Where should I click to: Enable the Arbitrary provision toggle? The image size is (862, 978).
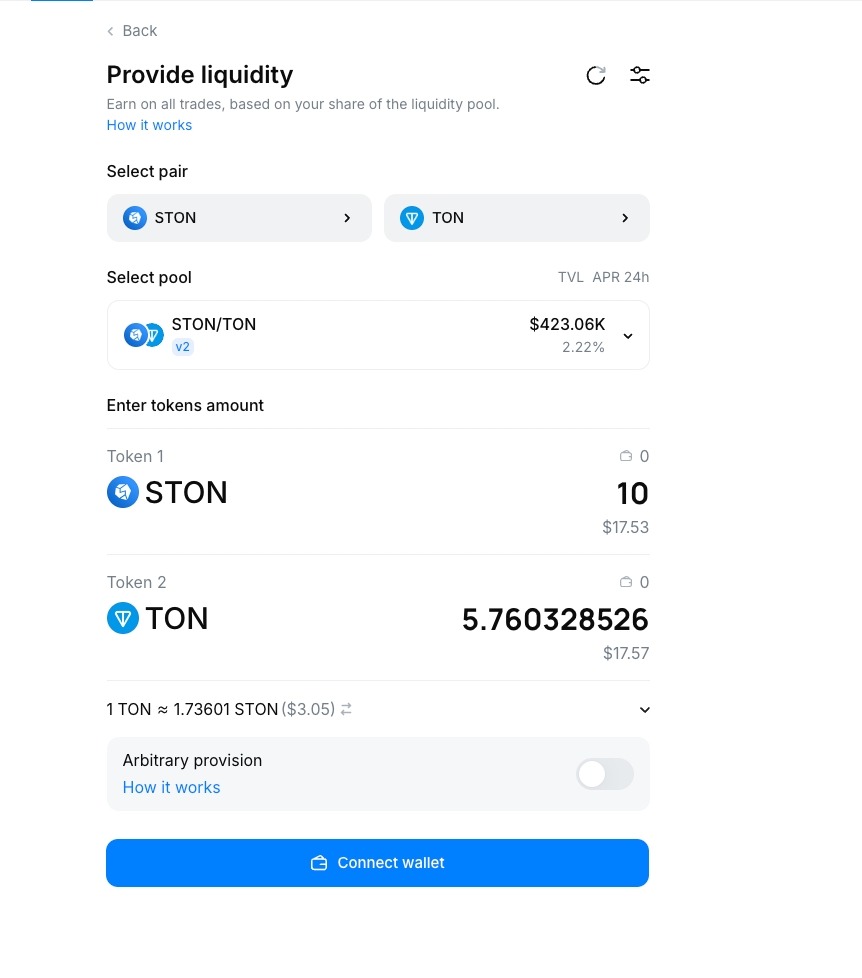604,774
